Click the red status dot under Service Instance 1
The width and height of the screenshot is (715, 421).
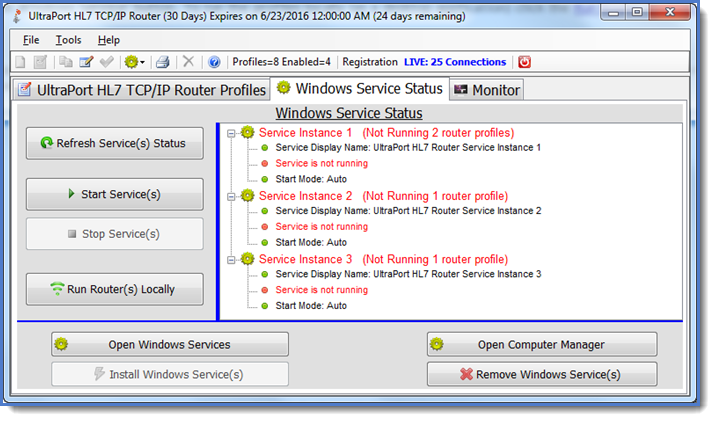pos(264,163)
